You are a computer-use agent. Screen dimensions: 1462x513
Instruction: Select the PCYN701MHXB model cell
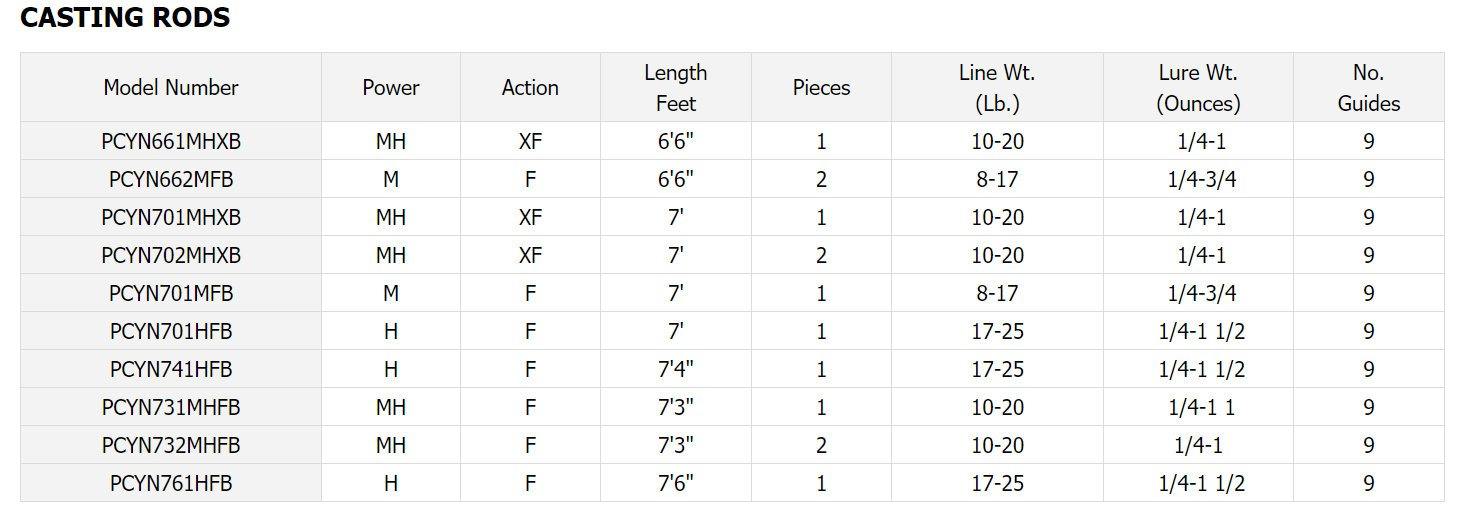click(171, 218)
